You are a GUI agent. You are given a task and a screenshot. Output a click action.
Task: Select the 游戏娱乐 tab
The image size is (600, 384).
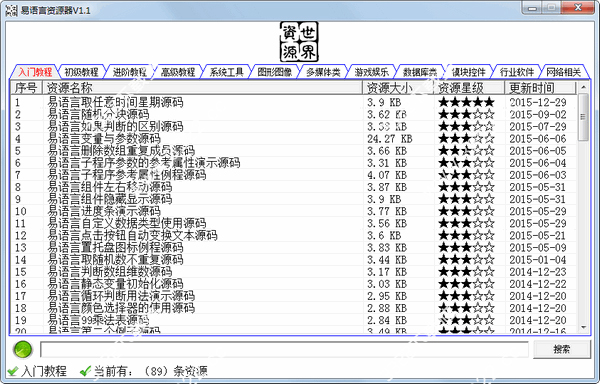point(371,72)
